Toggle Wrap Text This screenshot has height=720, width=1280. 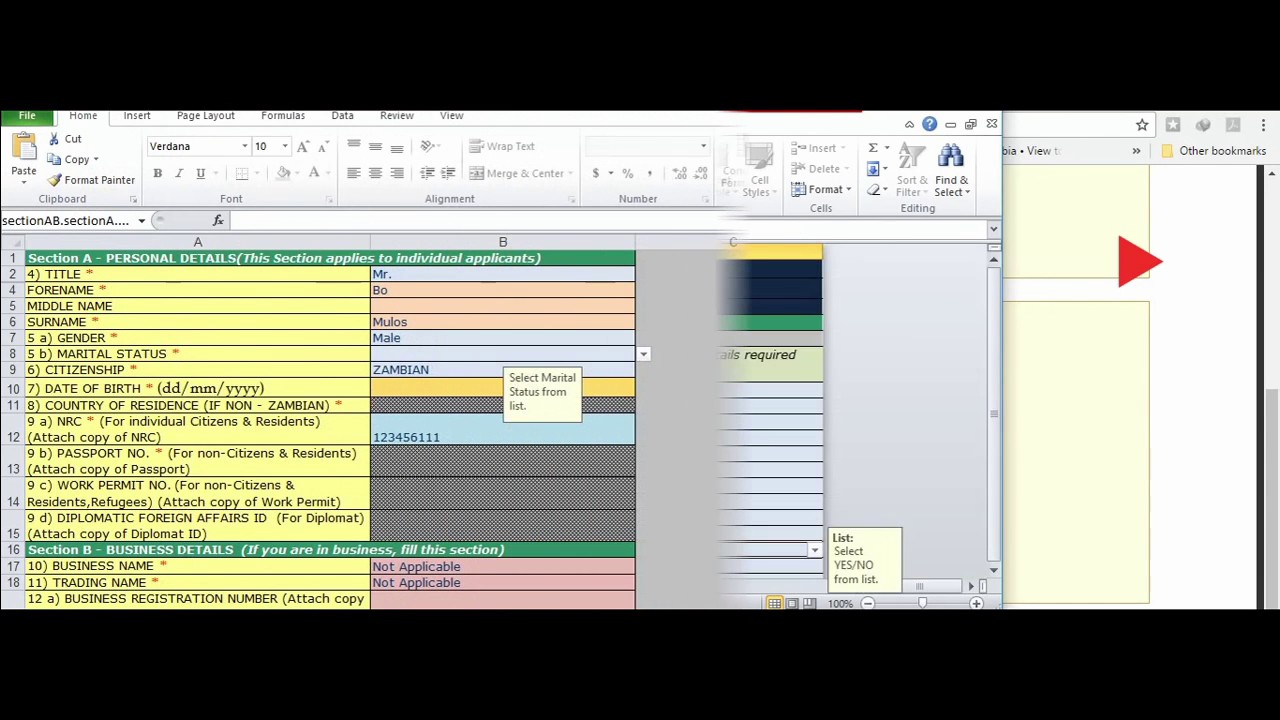(502, 147)
